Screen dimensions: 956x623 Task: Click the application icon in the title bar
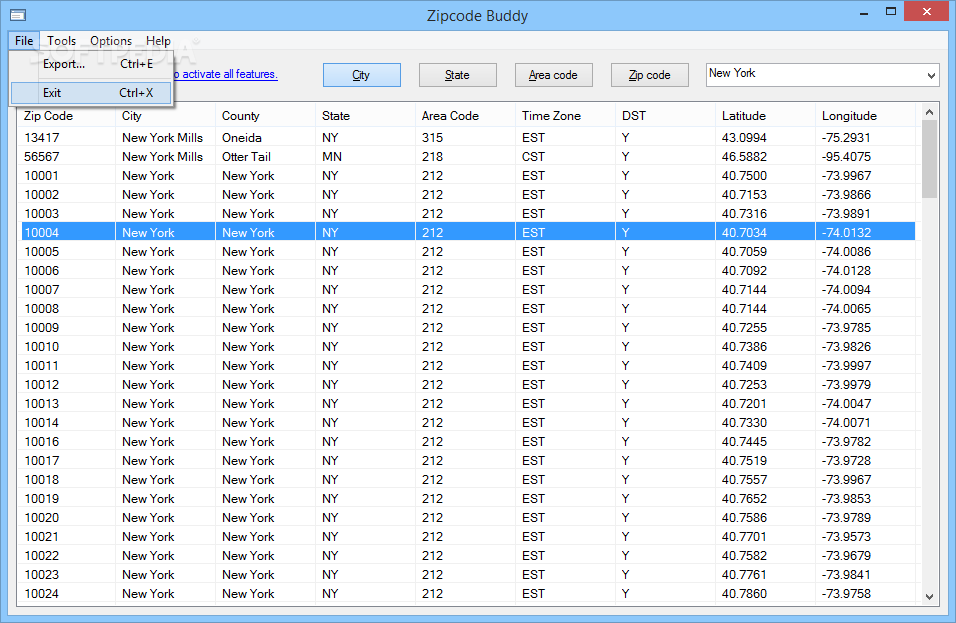pyautogui.click(x=18, y=15)
